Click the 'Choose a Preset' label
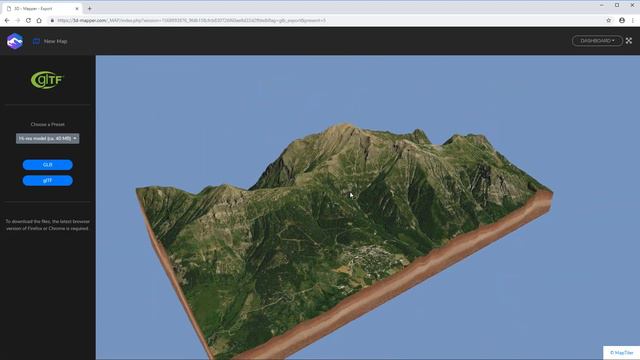 (47, 124)
